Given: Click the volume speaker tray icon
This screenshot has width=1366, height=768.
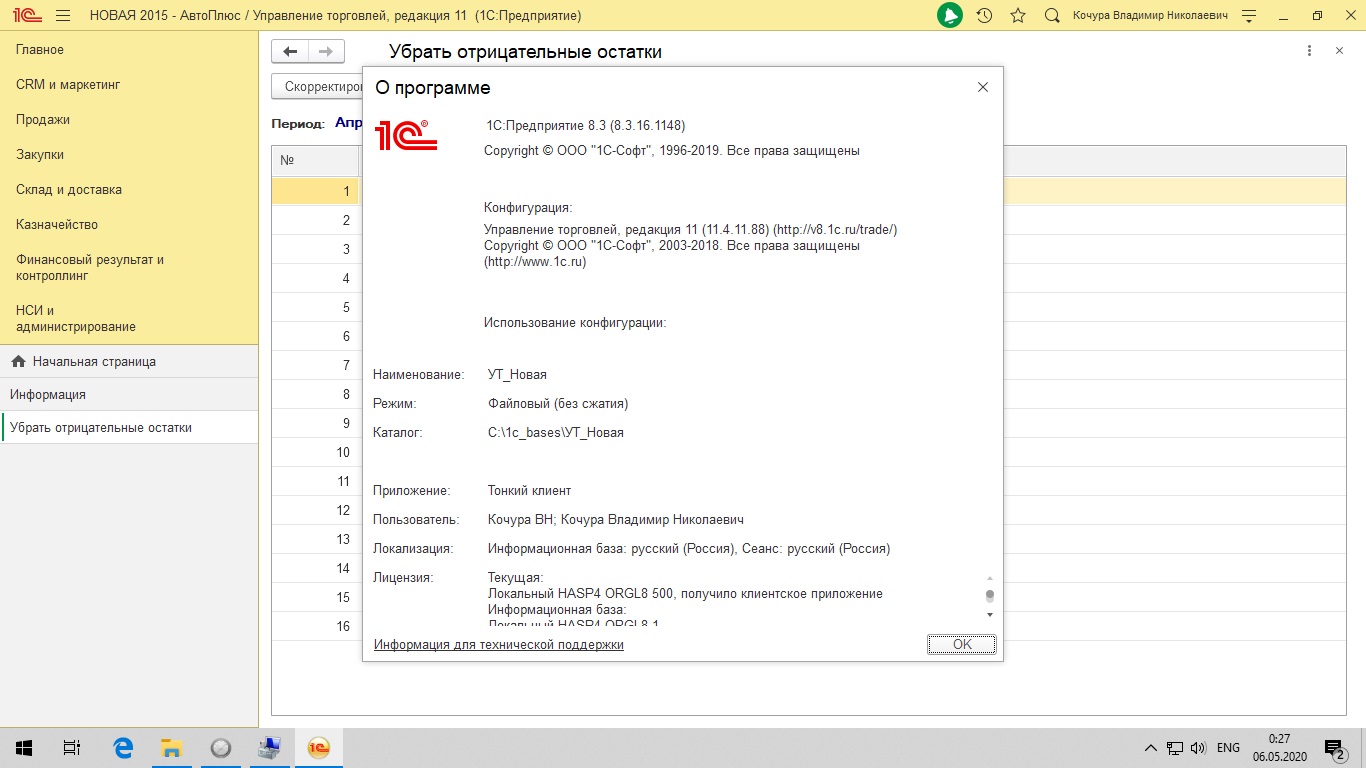Looking at the screenshot, I should (x=1199, y=748).
